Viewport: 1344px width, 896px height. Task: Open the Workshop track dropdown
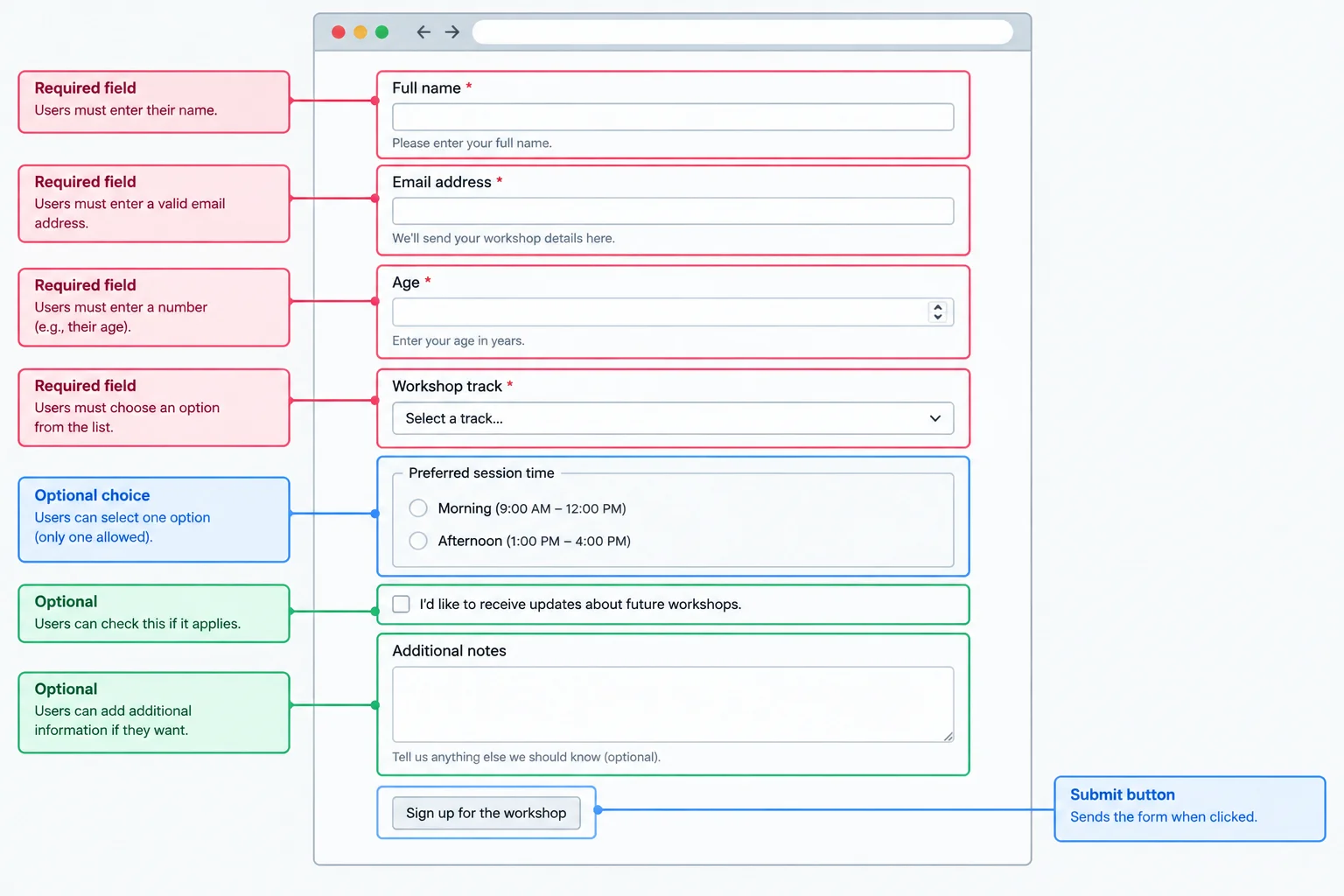point(673,418)
